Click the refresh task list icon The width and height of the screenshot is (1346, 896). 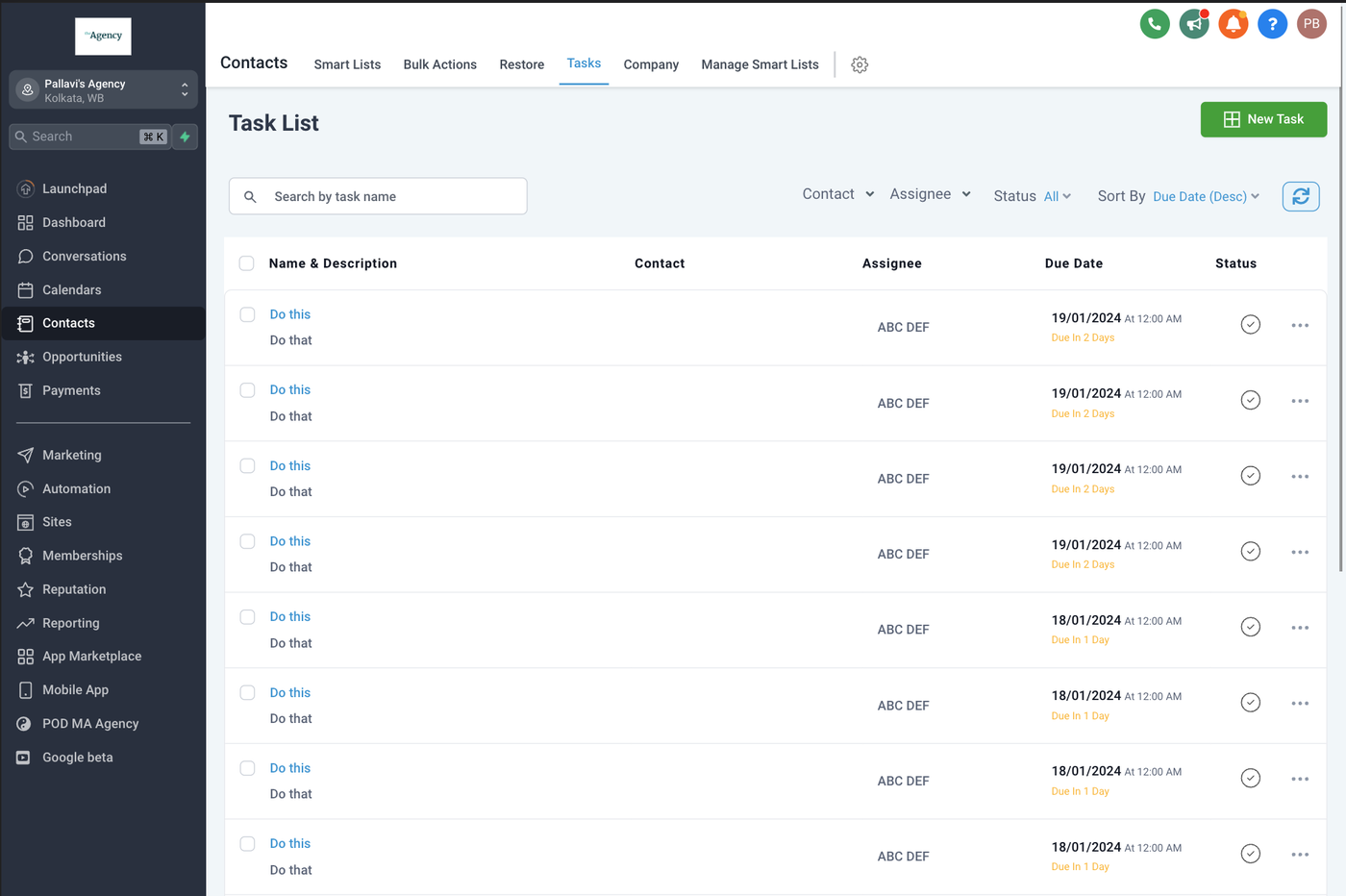(1300, 196)
